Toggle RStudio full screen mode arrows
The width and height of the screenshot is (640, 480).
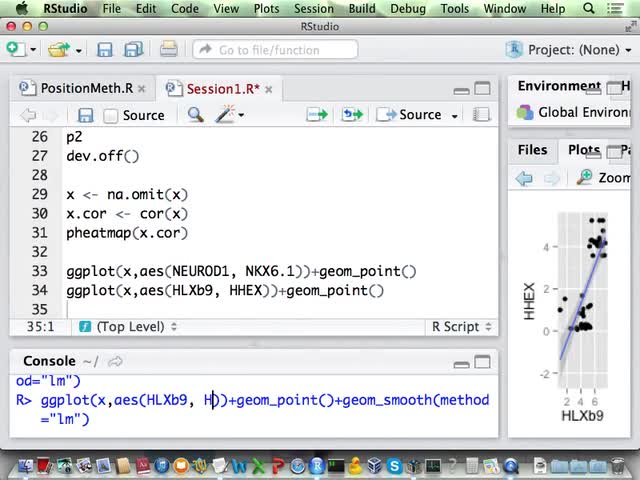[631, 27]
